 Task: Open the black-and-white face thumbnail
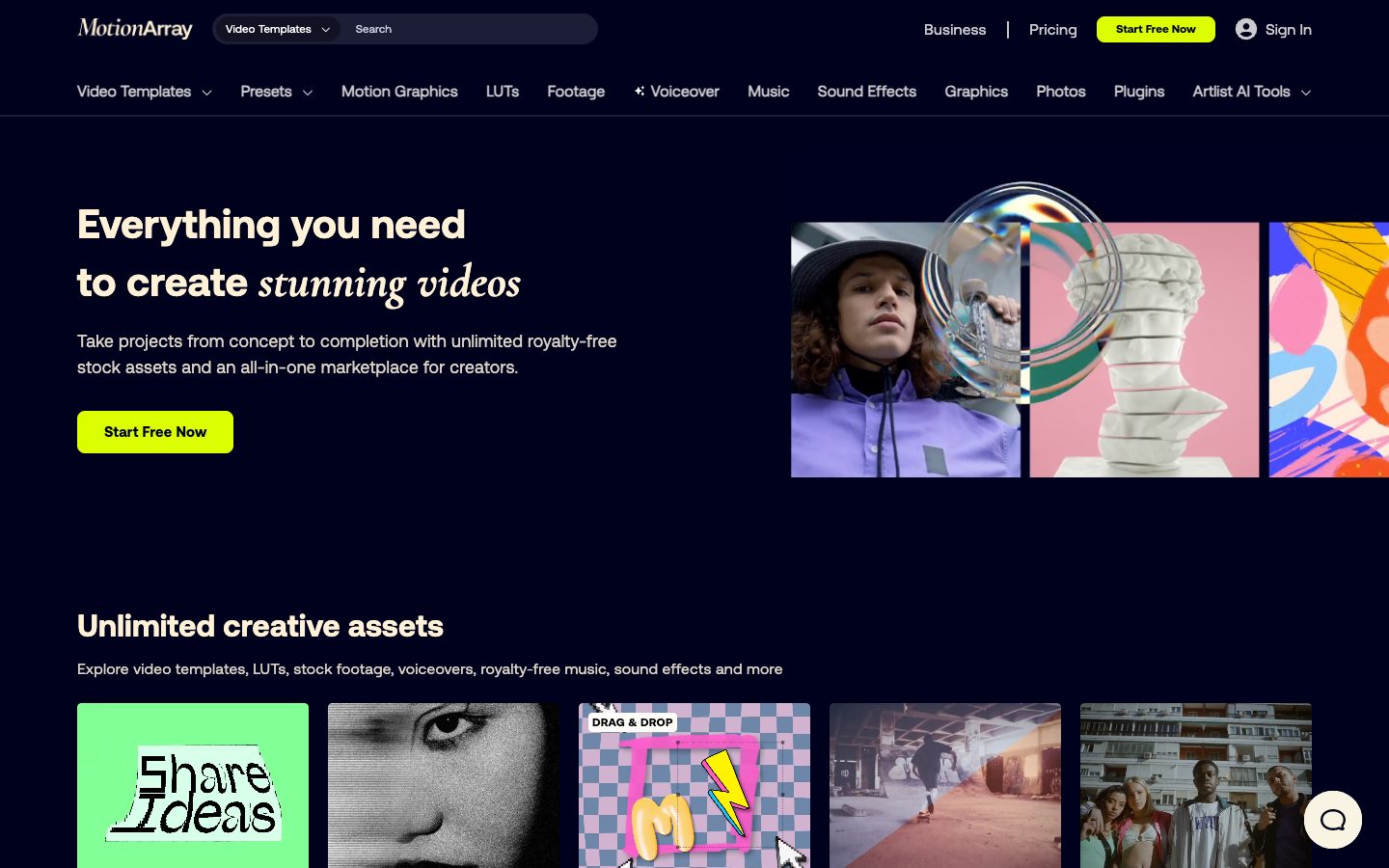(x=444, y=785)
